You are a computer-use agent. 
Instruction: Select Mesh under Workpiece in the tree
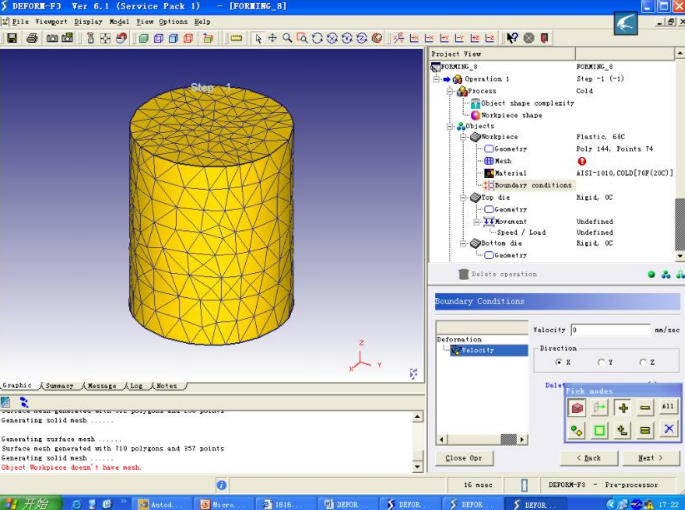pyautogui.click(x=503, y=161)
